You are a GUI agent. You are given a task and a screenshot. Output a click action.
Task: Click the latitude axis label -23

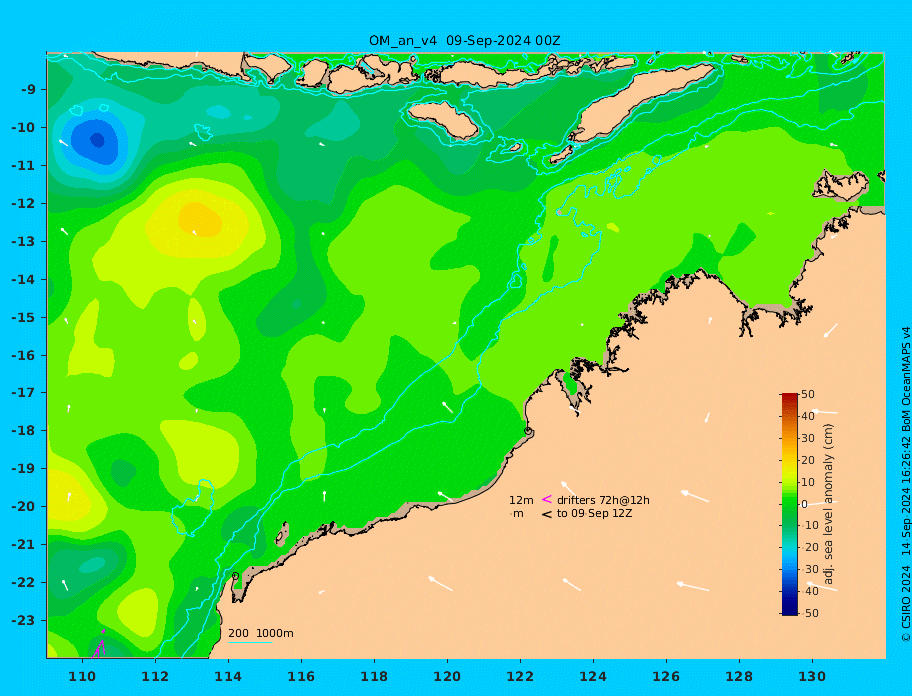pyautogui.click(x=23, y=620)
